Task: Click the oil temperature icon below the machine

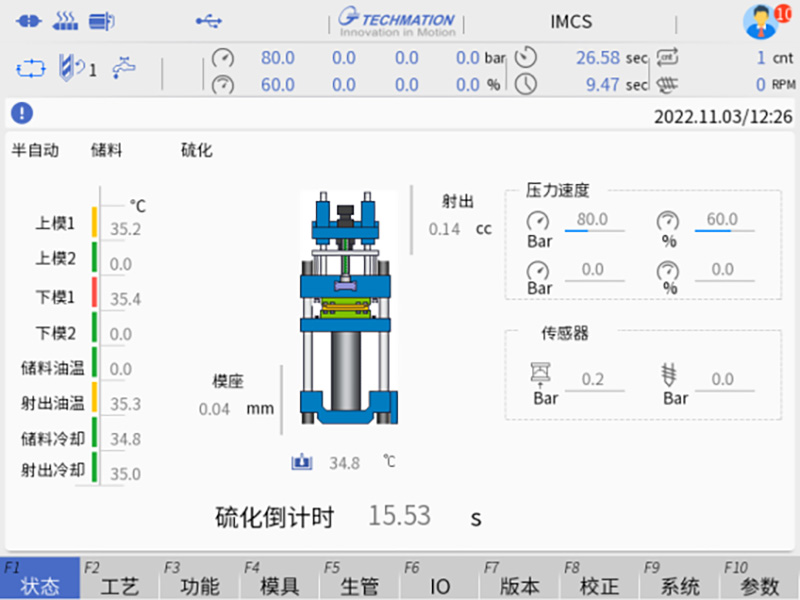Action: click(x=301, y=463)
